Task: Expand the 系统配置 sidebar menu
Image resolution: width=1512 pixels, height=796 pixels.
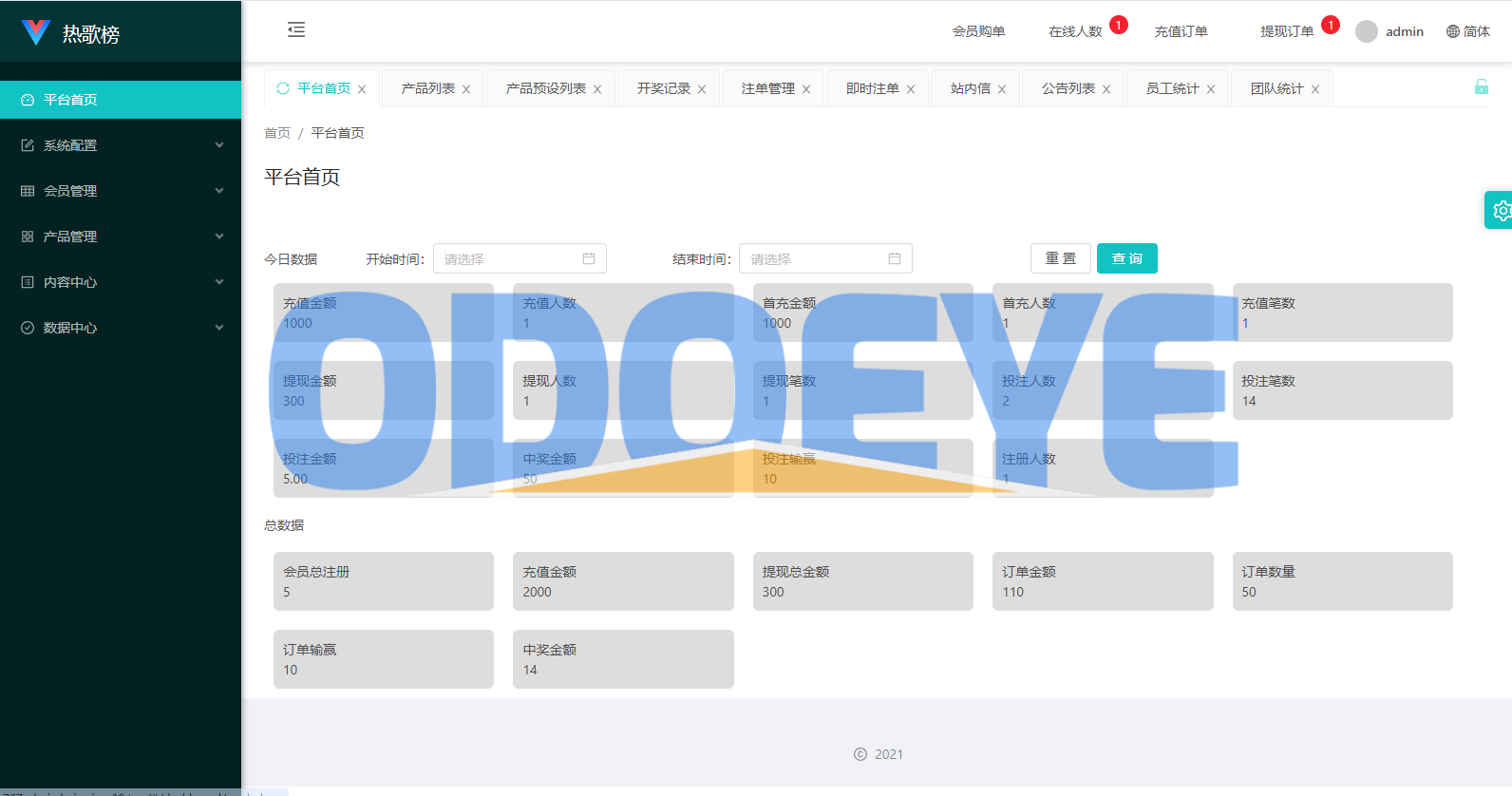Action: point(121,145)
